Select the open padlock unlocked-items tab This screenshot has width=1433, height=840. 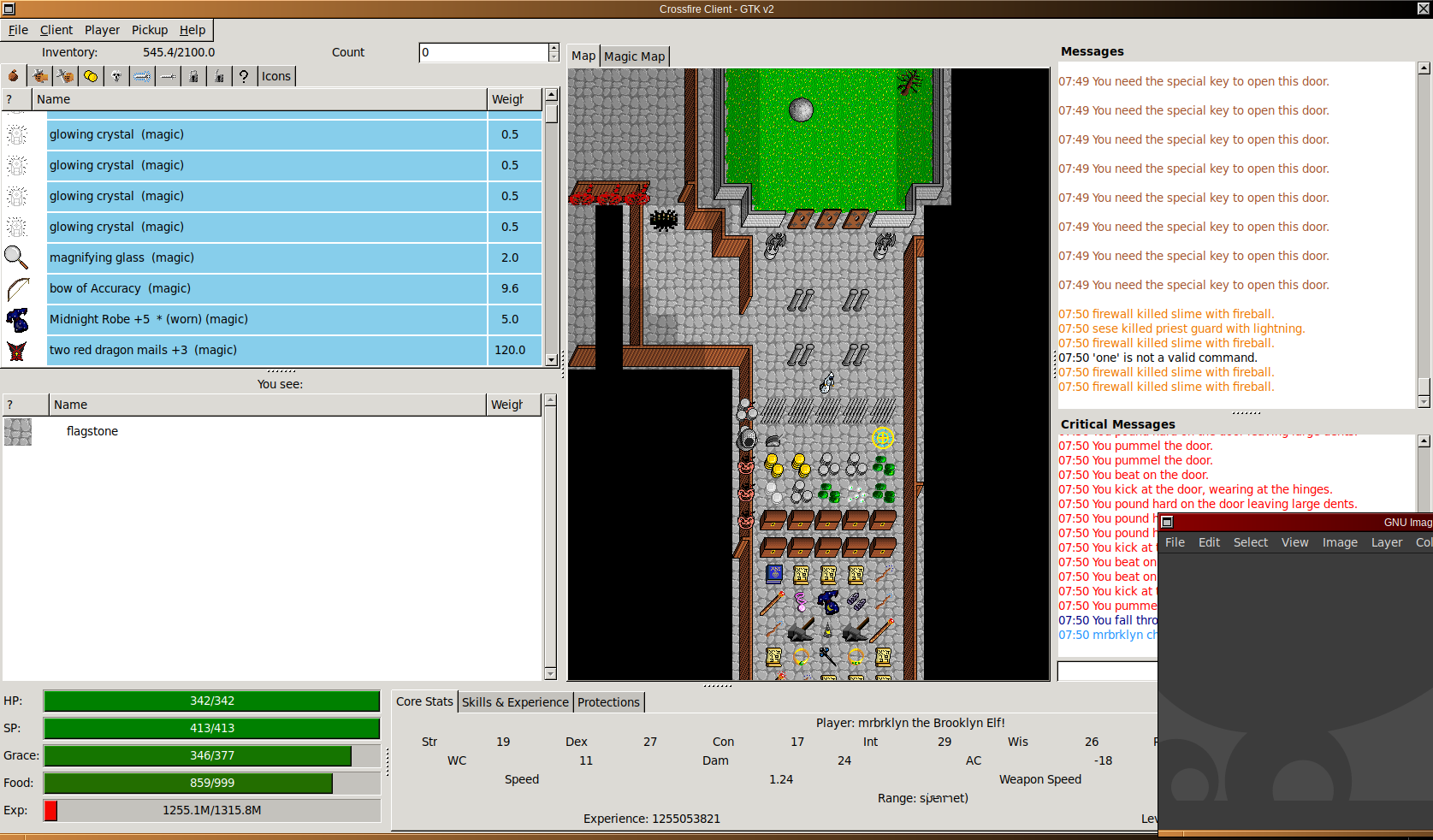pos(219,76)
